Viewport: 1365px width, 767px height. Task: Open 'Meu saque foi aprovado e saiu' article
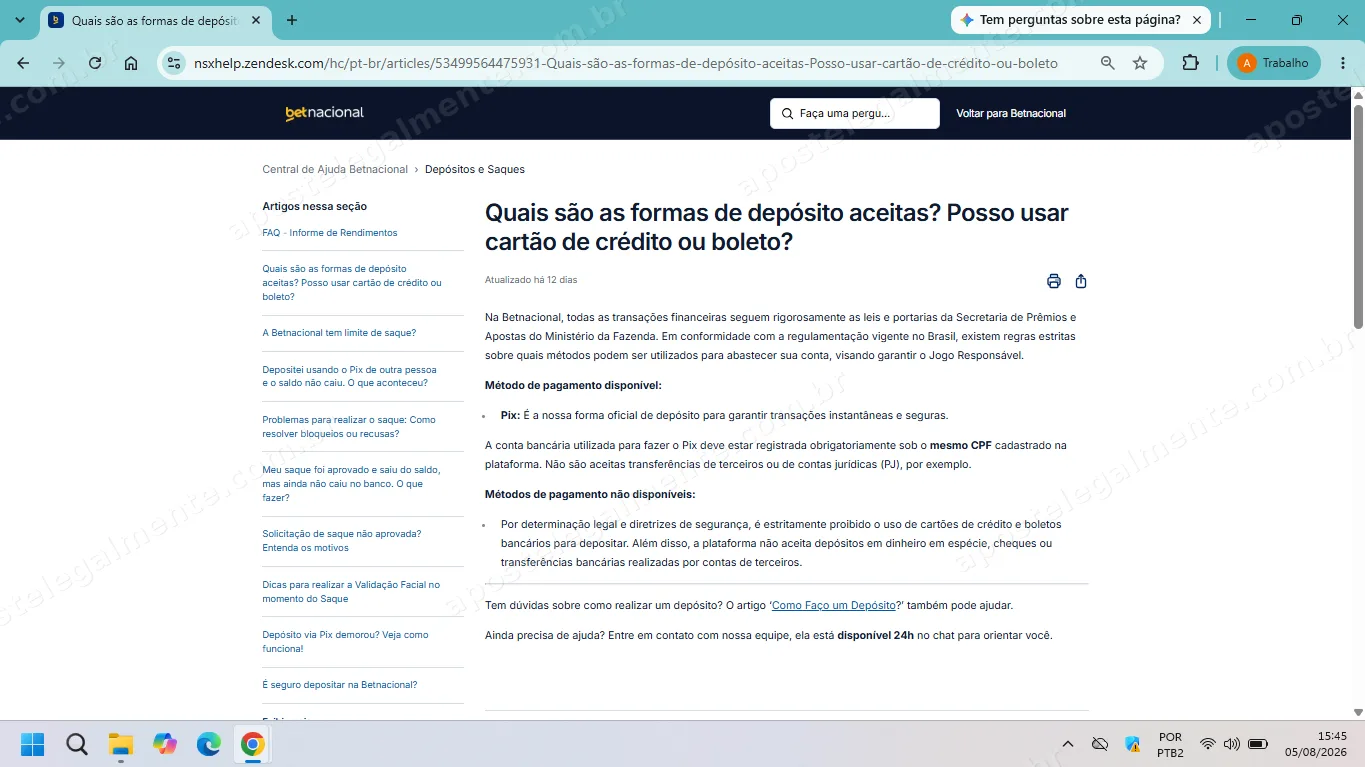[x=351, y=484]
